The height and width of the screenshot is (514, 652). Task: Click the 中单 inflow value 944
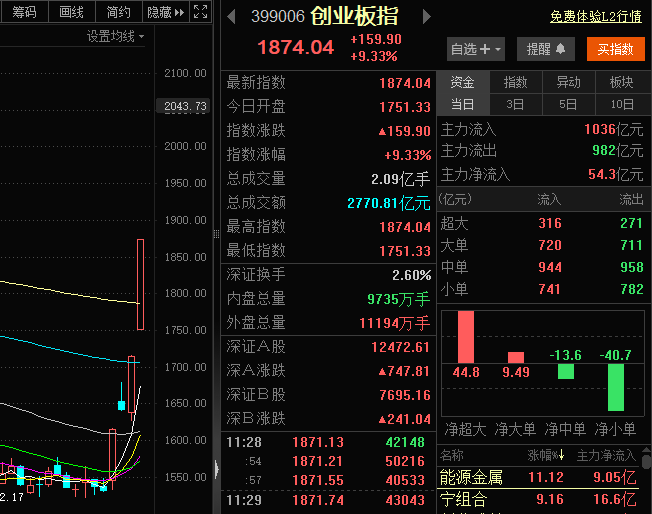[x=550, y=267]
